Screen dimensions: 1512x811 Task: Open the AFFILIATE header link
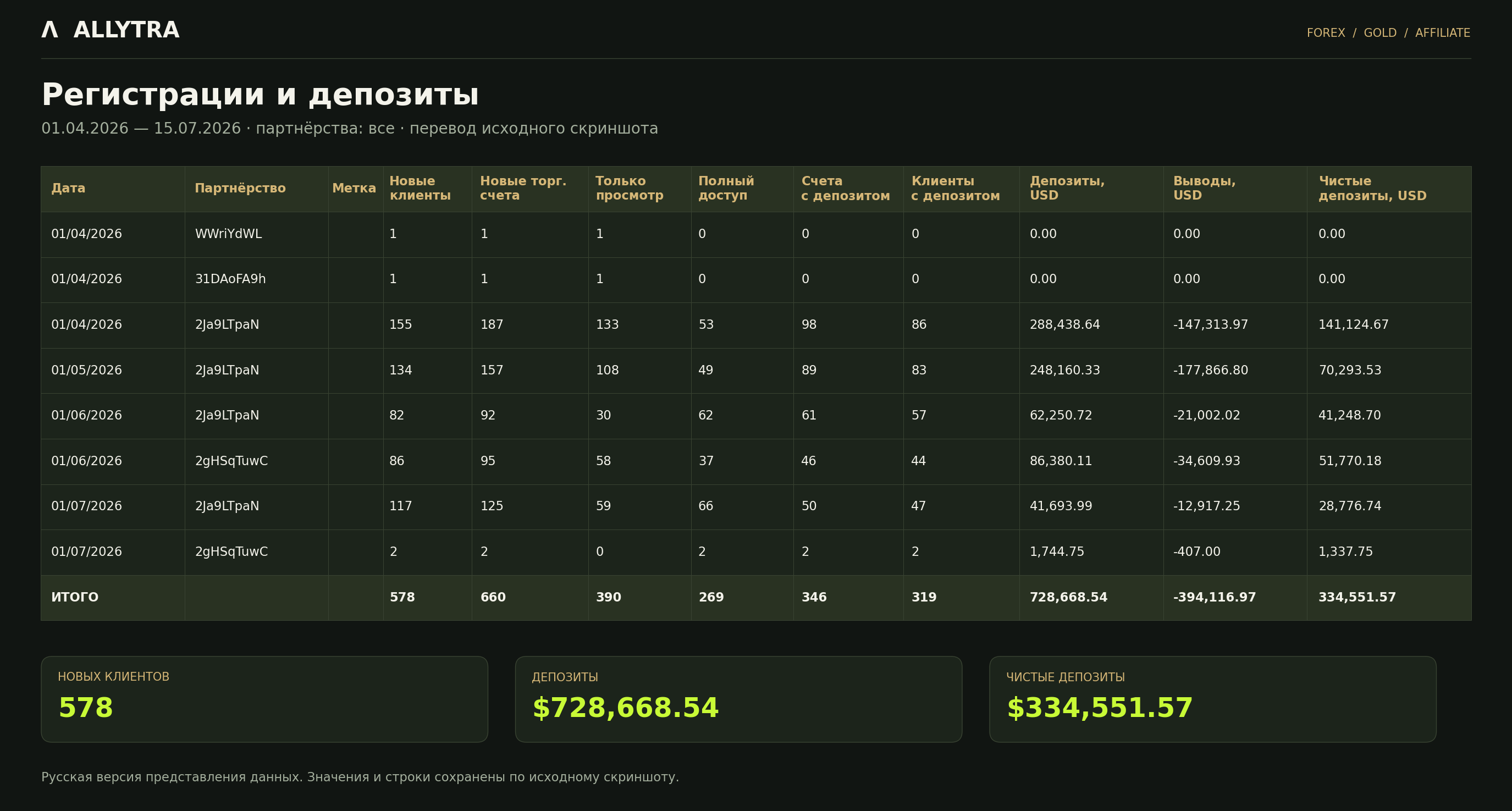(1442, 33)
